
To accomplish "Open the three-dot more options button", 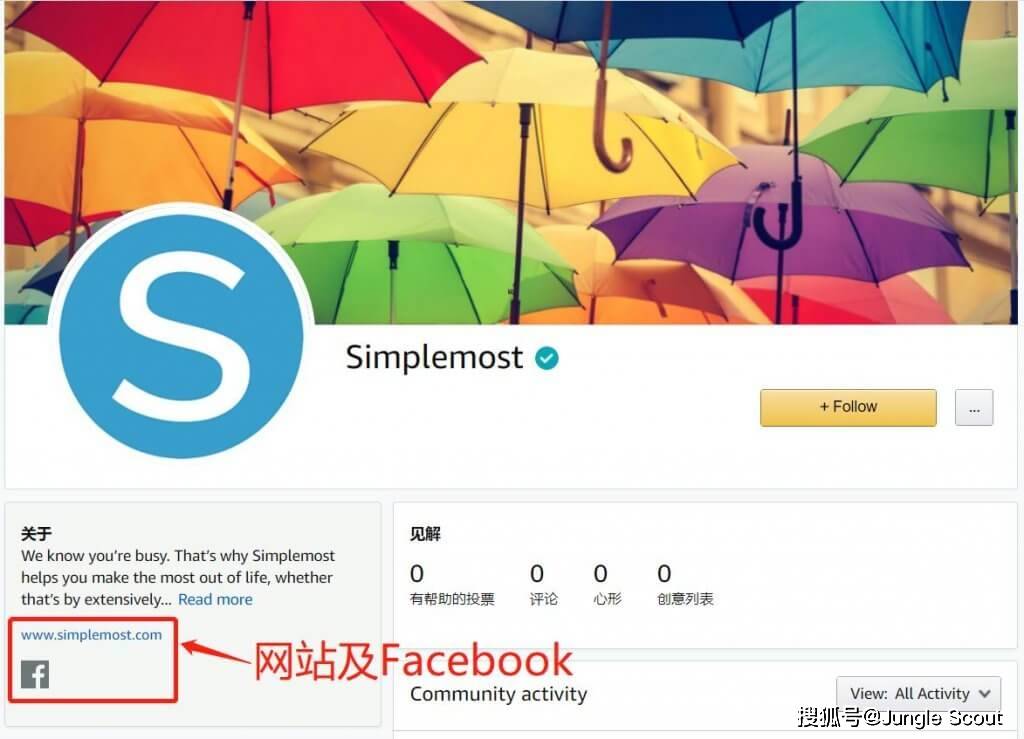I will tap(974, 408).
